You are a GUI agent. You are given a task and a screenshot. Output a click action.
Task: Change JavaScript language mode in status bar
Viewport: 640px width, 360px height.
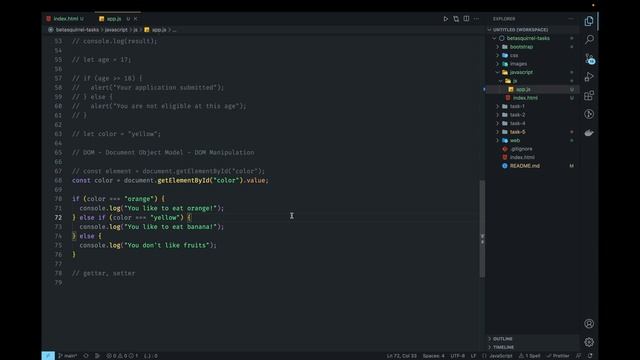pos(500,356)
